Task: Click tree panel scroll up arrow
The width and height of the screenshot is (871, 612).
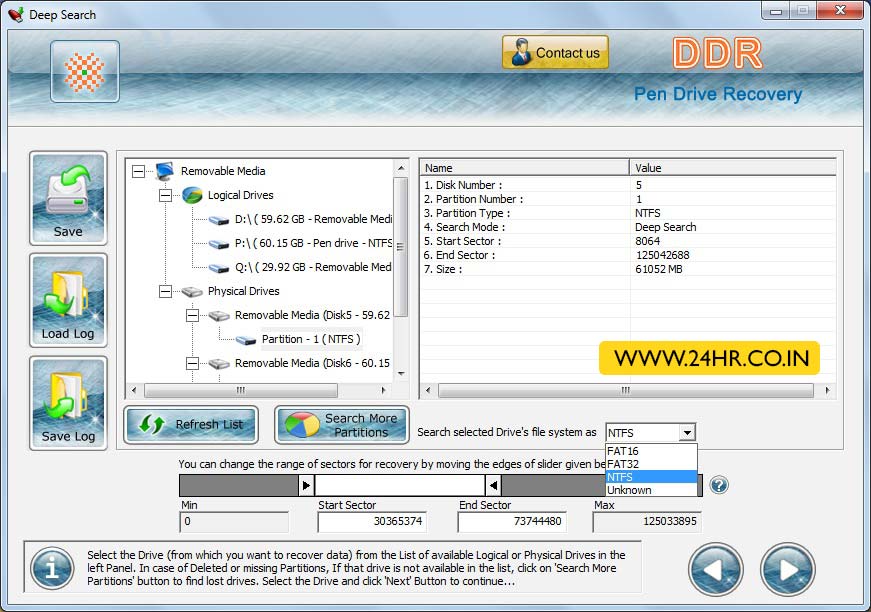Action: (x=401, y=168)
